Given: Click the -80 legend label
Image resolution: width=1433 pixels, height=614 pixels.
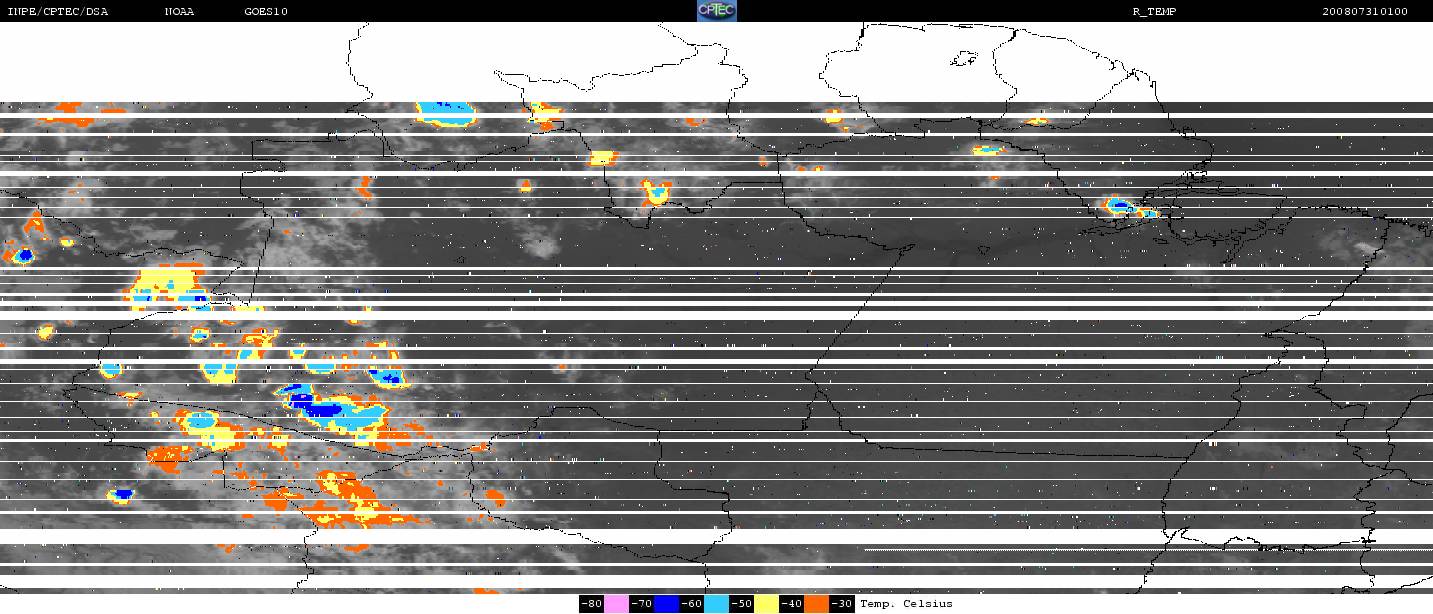Looking at the screenshot, I should (x=591, y=604).
